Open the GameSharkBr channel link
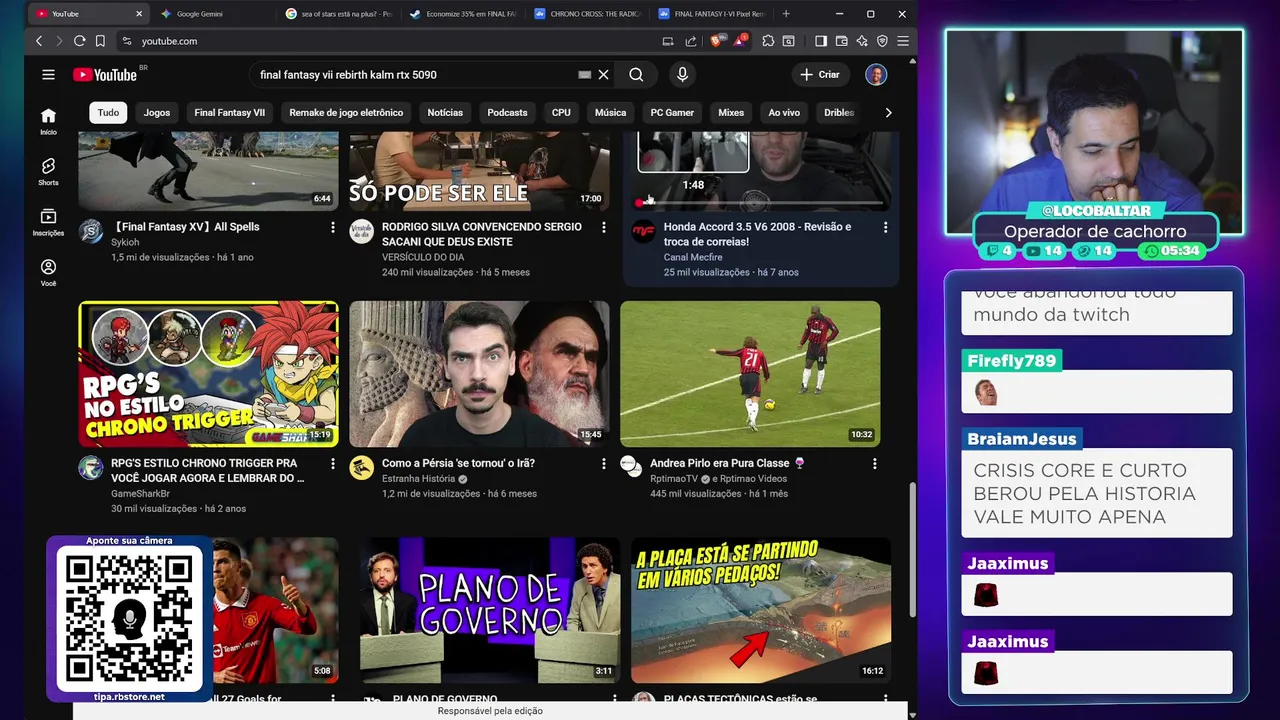 [140, 494]
